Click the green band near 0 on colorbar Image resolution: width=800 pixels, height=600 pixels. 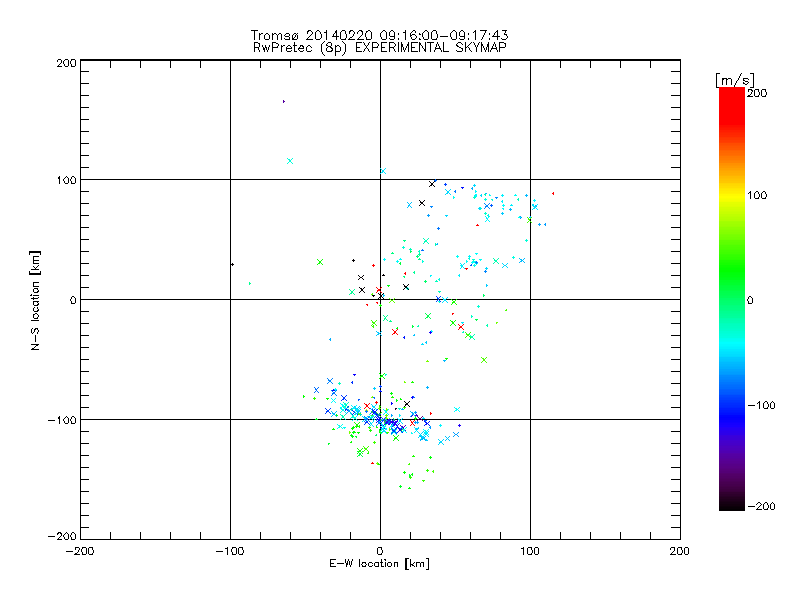coord(732,300)
